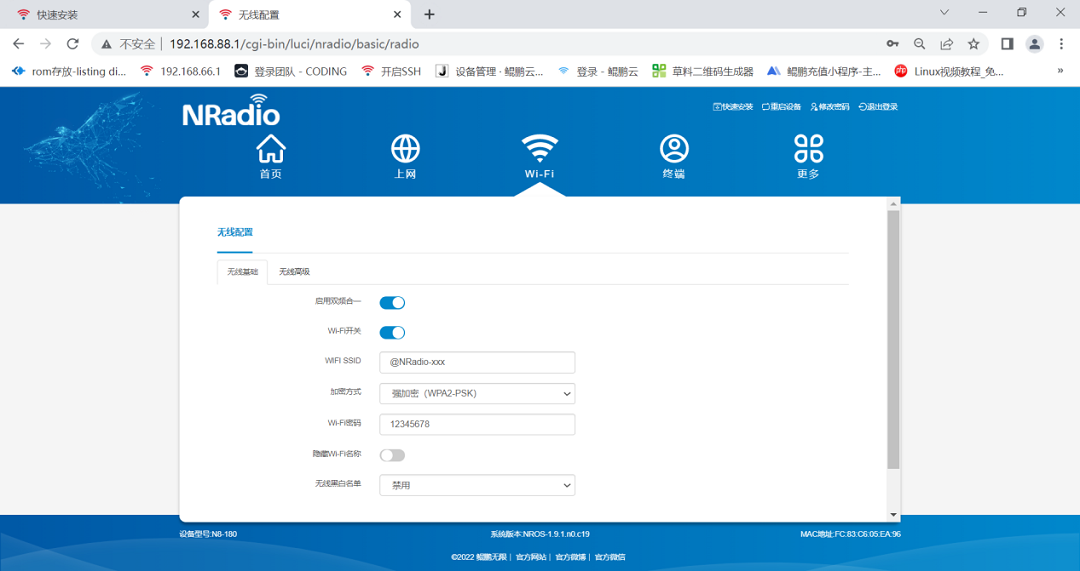Open the rom存放-listing bookmark
This screenshot has height=571, width=1080.
pyautogui.click(x=70, y=71)
